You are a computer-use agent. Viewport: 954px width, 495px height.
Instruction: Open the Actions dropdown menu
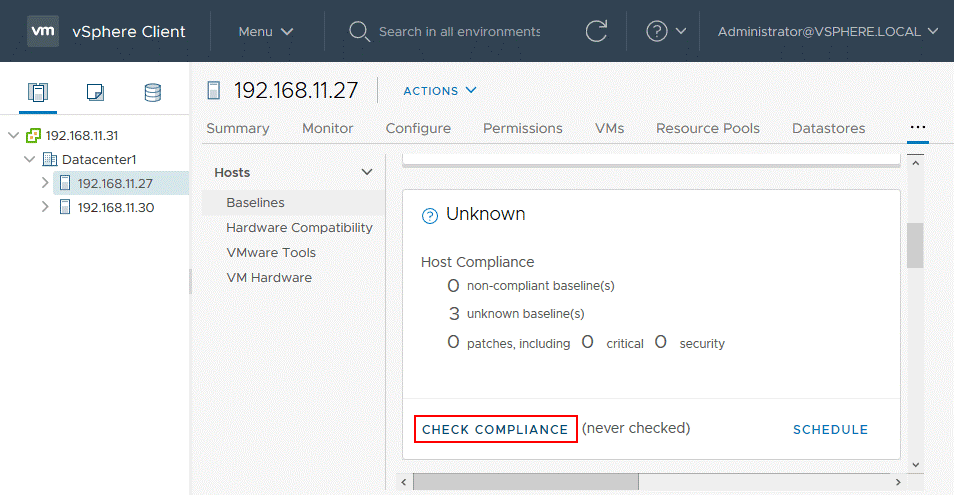(440, 91)
